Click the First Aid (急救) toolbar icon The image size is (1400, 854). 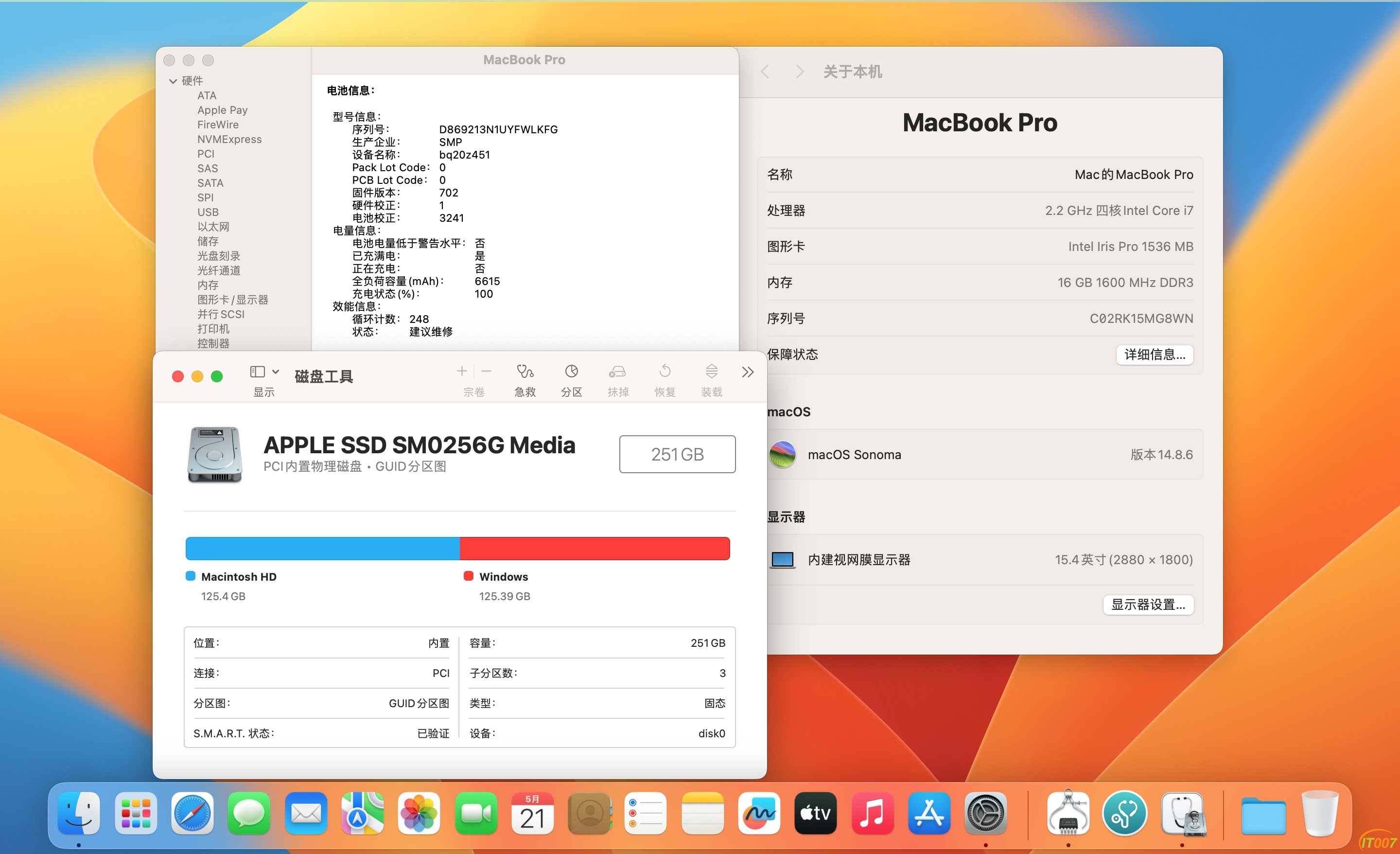pyautogui.click(x=525, y=372)
